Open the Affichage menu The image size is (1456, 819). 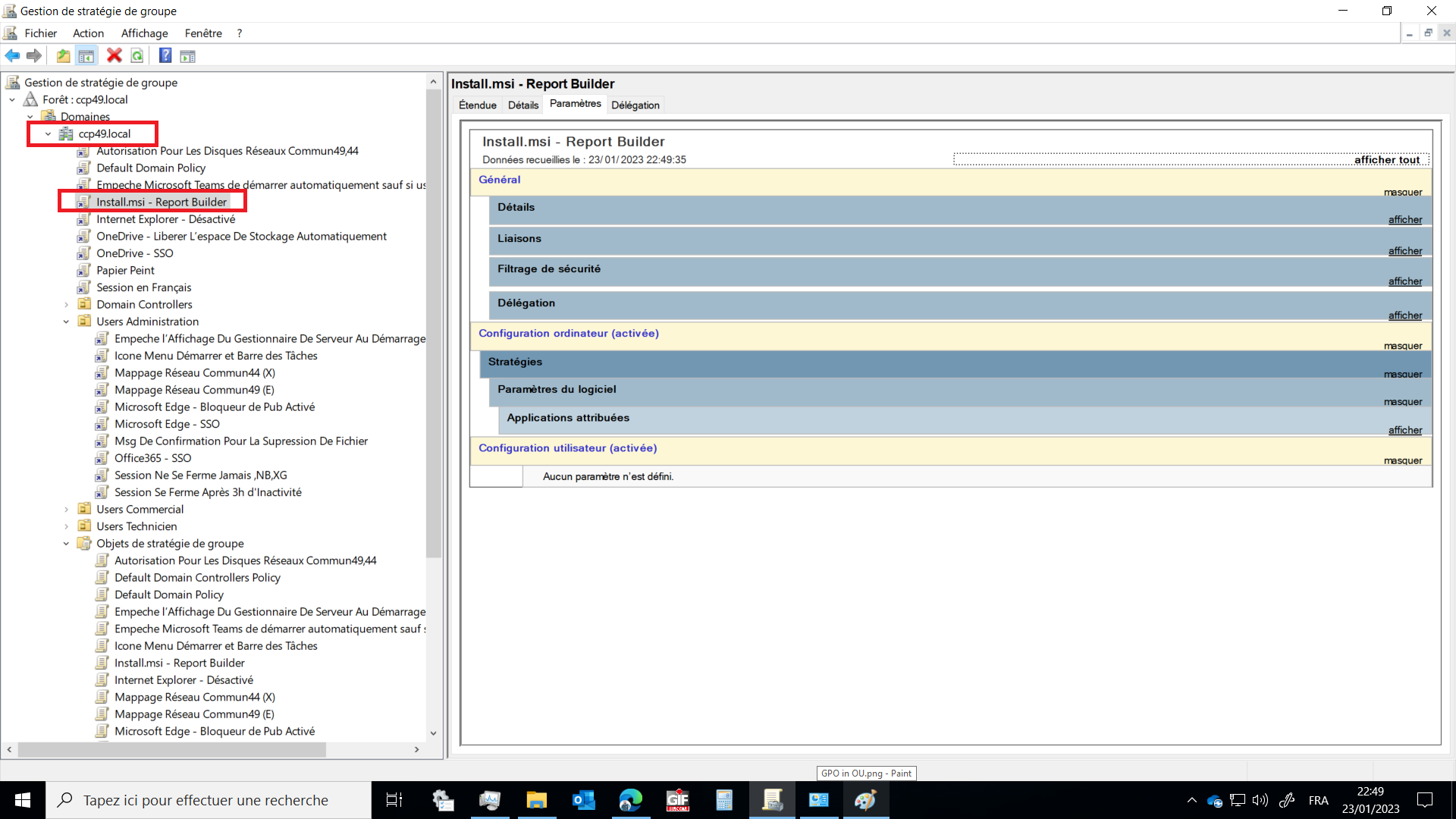pyautogui.click(x=144, y=33)
